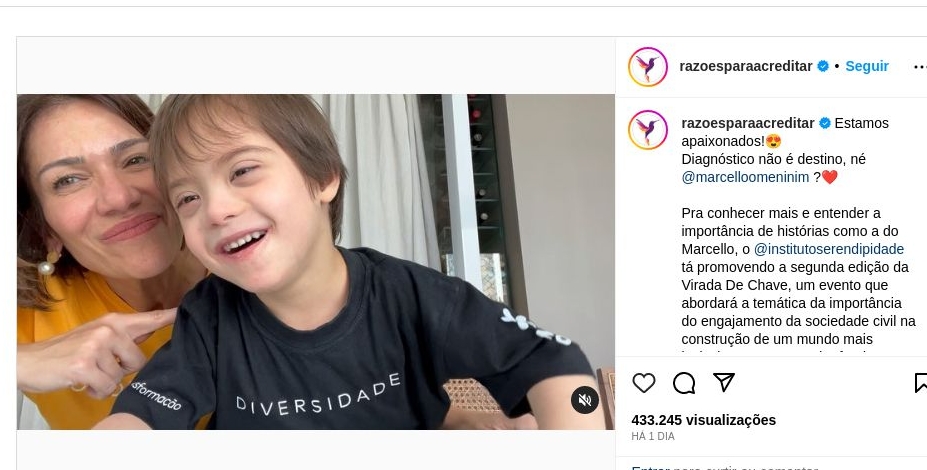Share the post with the paper plane icon
The image size is (927, 470).
tap(724, 383)
